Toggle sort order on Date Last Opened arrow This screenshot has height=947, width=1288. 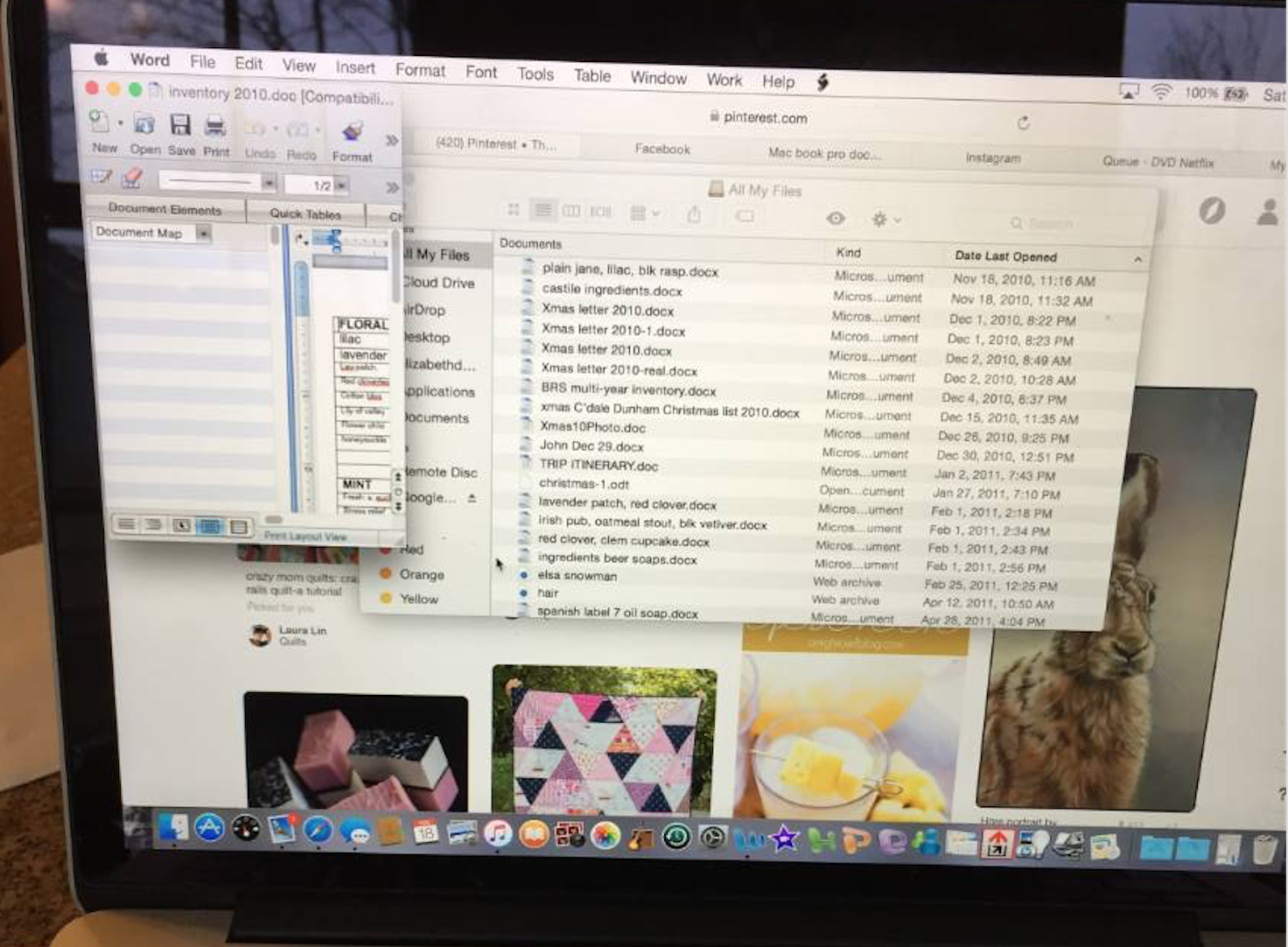1137,260
